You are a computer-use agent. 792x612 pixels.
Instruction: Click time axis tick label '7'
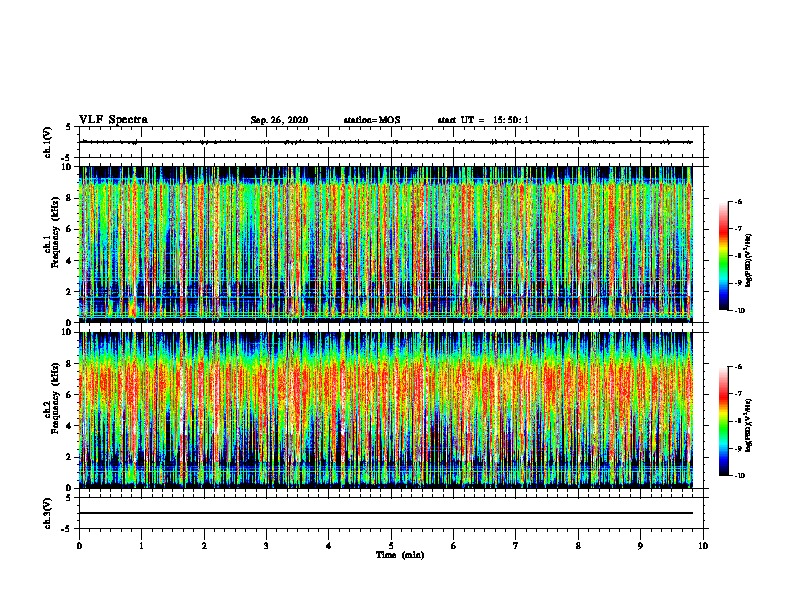516,546
